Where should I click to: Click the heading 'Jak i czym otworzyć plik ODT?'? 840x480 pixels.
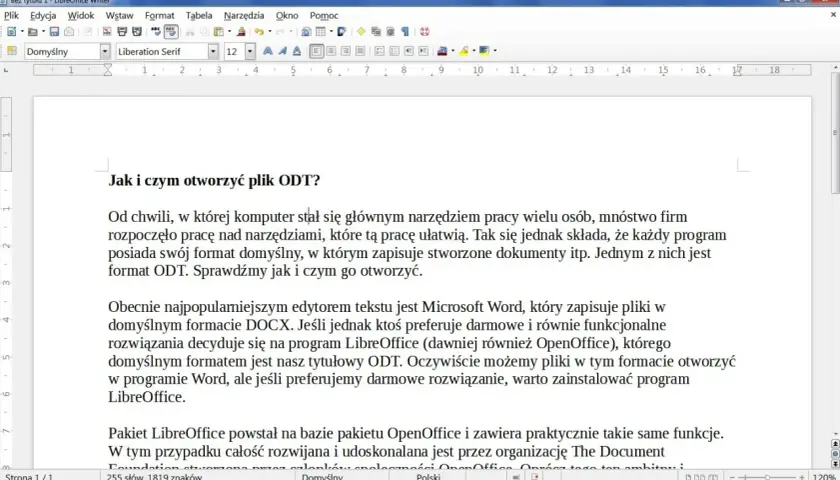coord(214,181)
